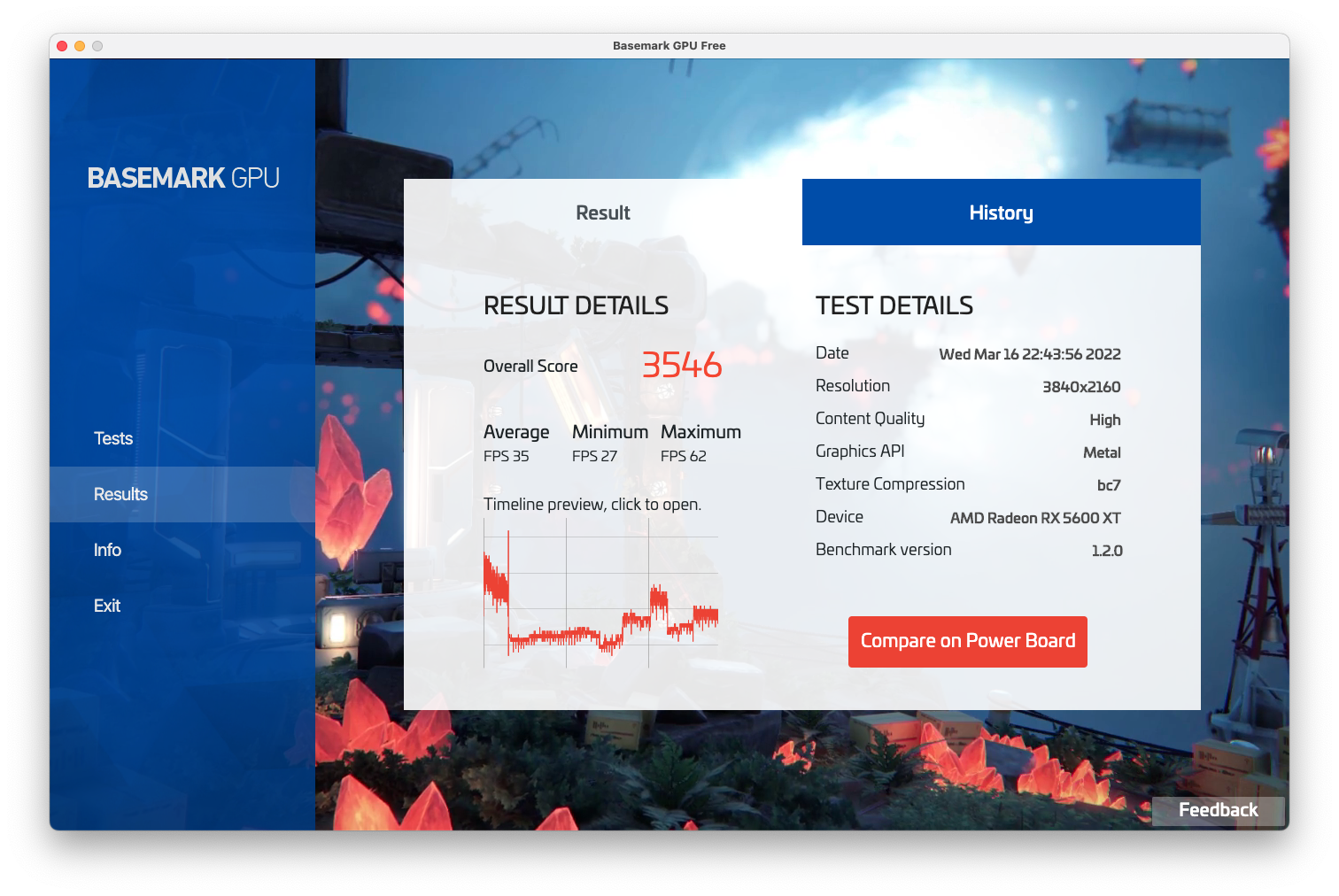Minimize window using the yellow button

(x=80, y=46)
